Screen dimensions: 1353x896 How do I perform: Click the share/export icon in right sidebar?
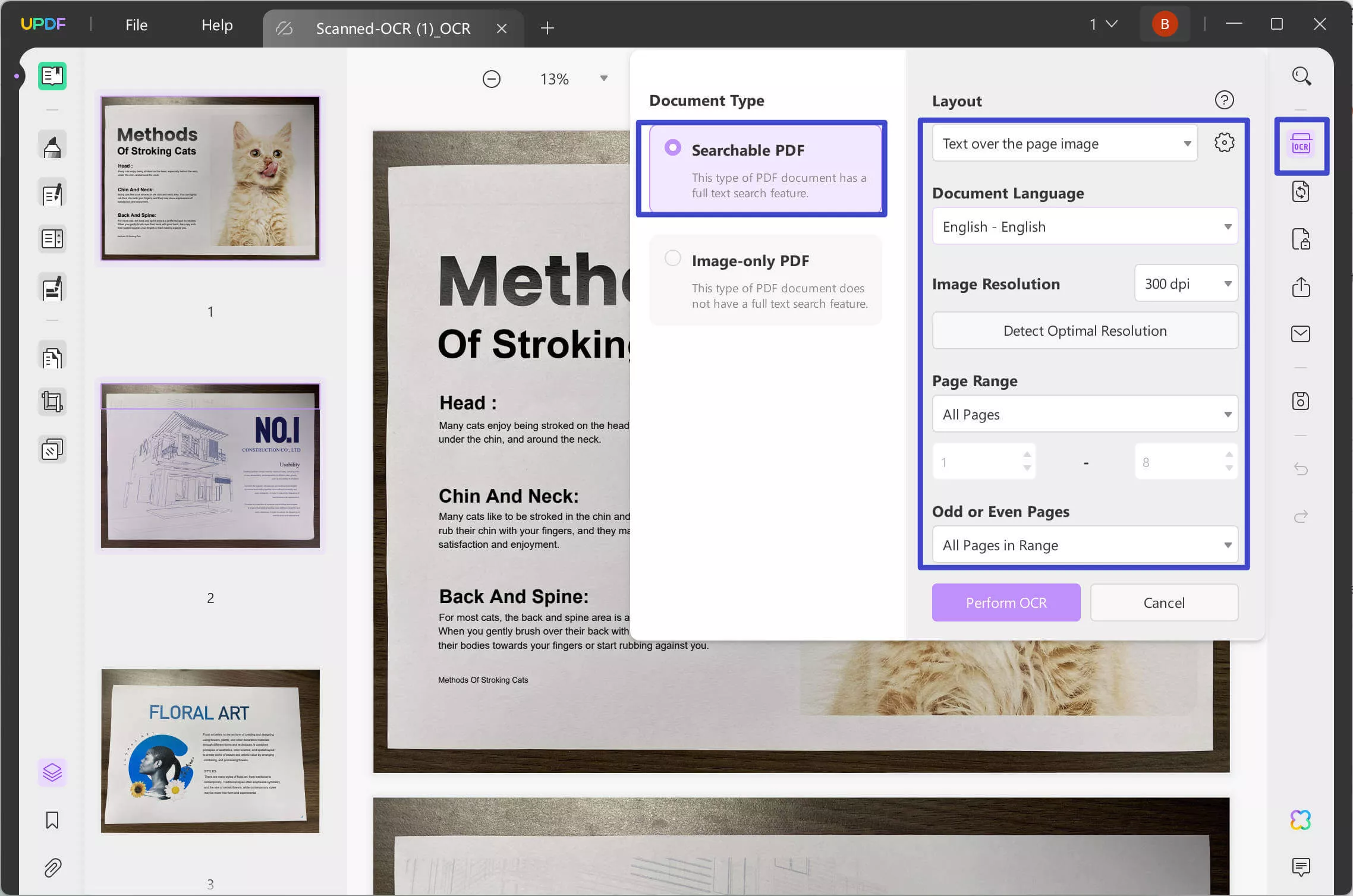point(1301,287)
